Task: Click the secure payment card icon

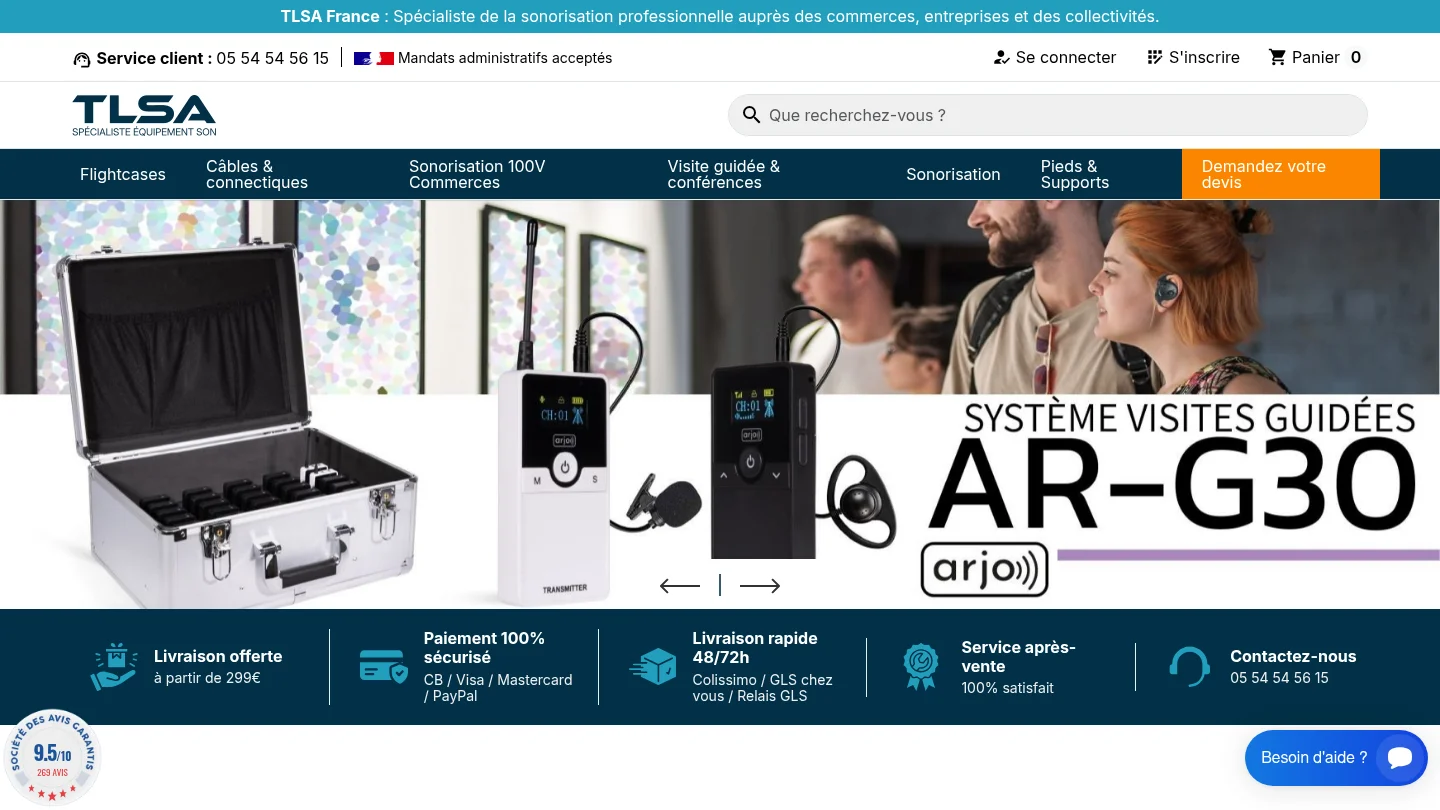Action: click(384, 667)
